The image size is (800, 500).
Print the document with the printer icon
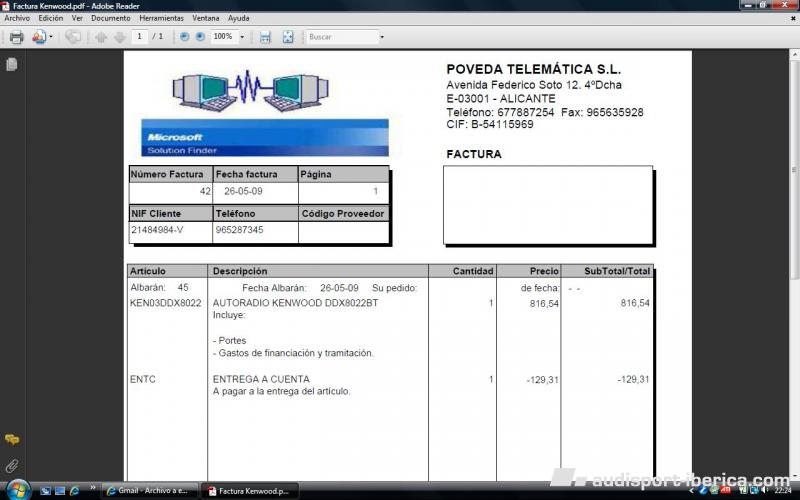click(16, 37)
